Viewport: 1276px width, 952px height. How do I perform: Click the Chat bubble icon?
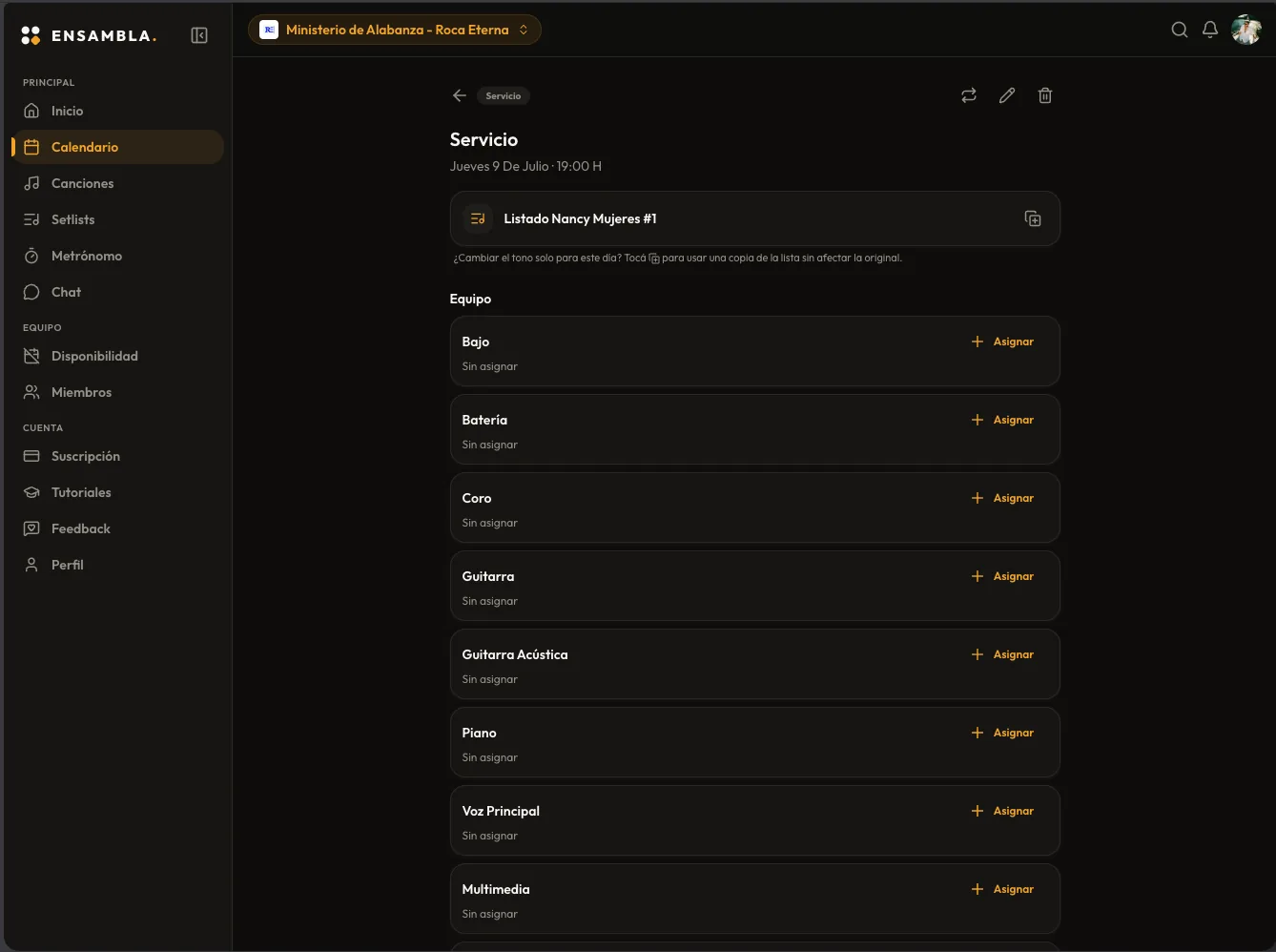[31, 292]
